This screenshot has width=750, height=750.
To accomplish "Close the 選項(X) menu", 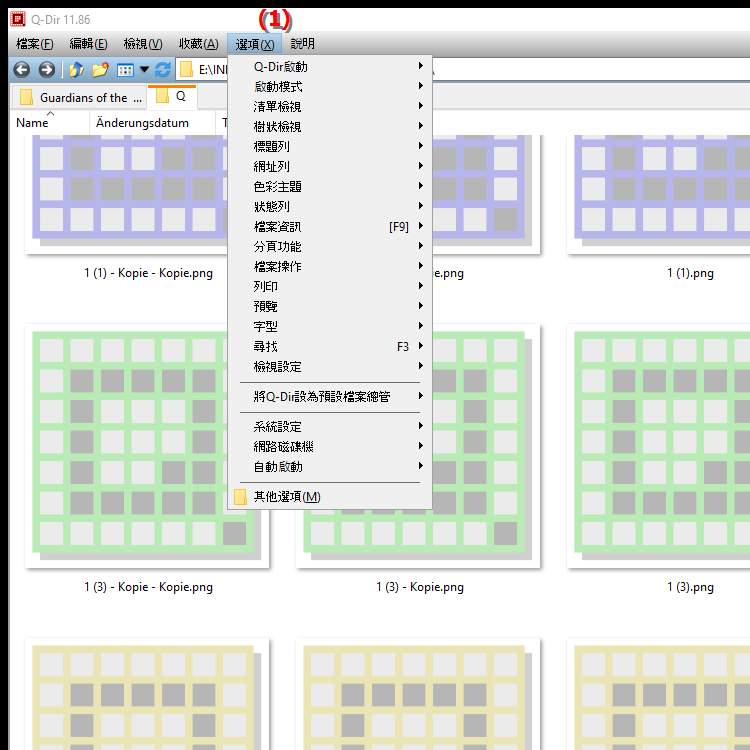I will [254, 44].
